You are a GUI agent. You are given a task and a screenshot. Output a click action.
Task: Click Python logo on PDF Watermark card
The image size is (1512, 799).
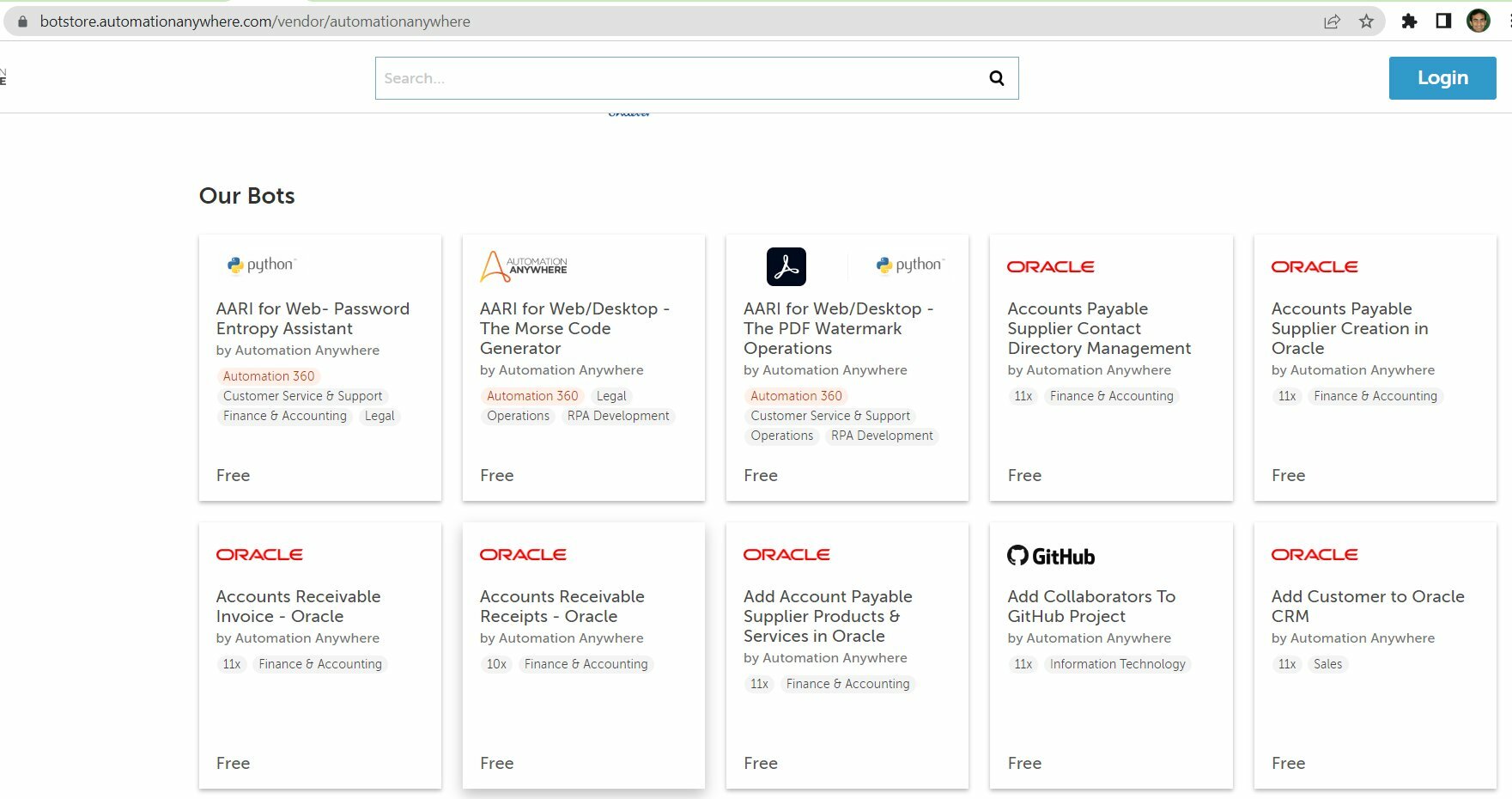(910, 265)
